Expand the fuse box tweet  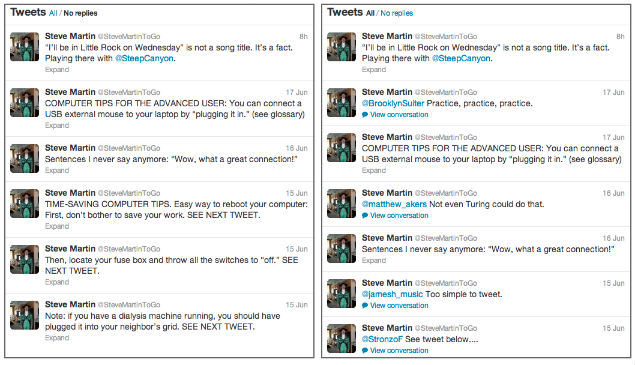click(x=57, y=282)
